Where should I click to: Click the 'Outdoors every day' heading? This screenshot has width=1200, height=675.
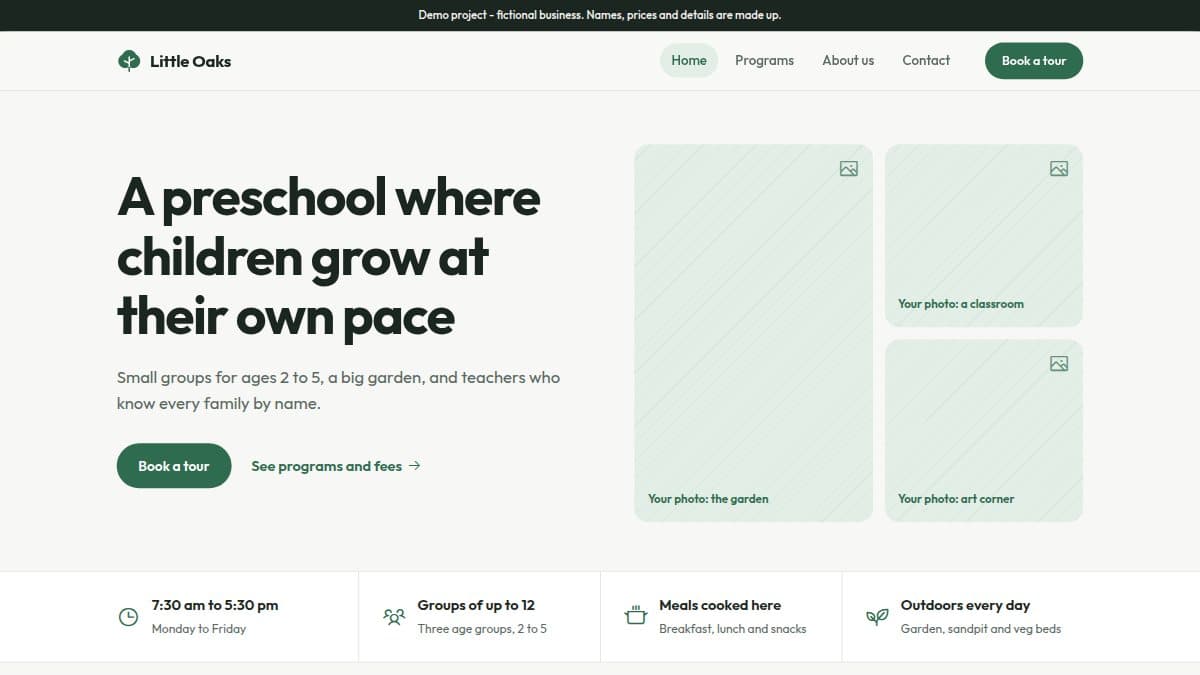[x=965, y=605]
